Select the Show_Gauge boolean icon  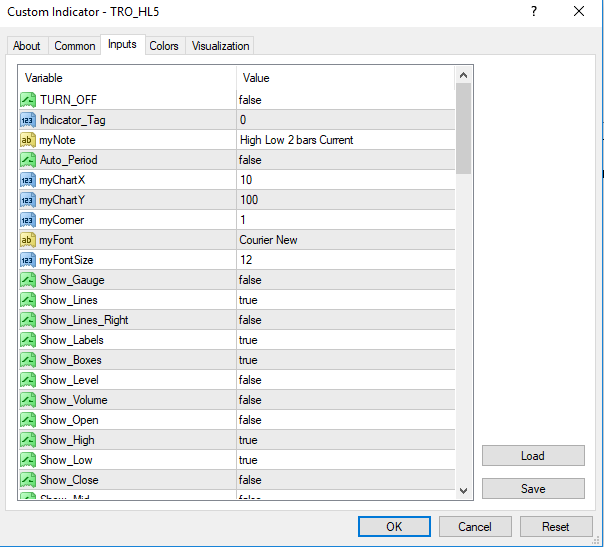28,280
